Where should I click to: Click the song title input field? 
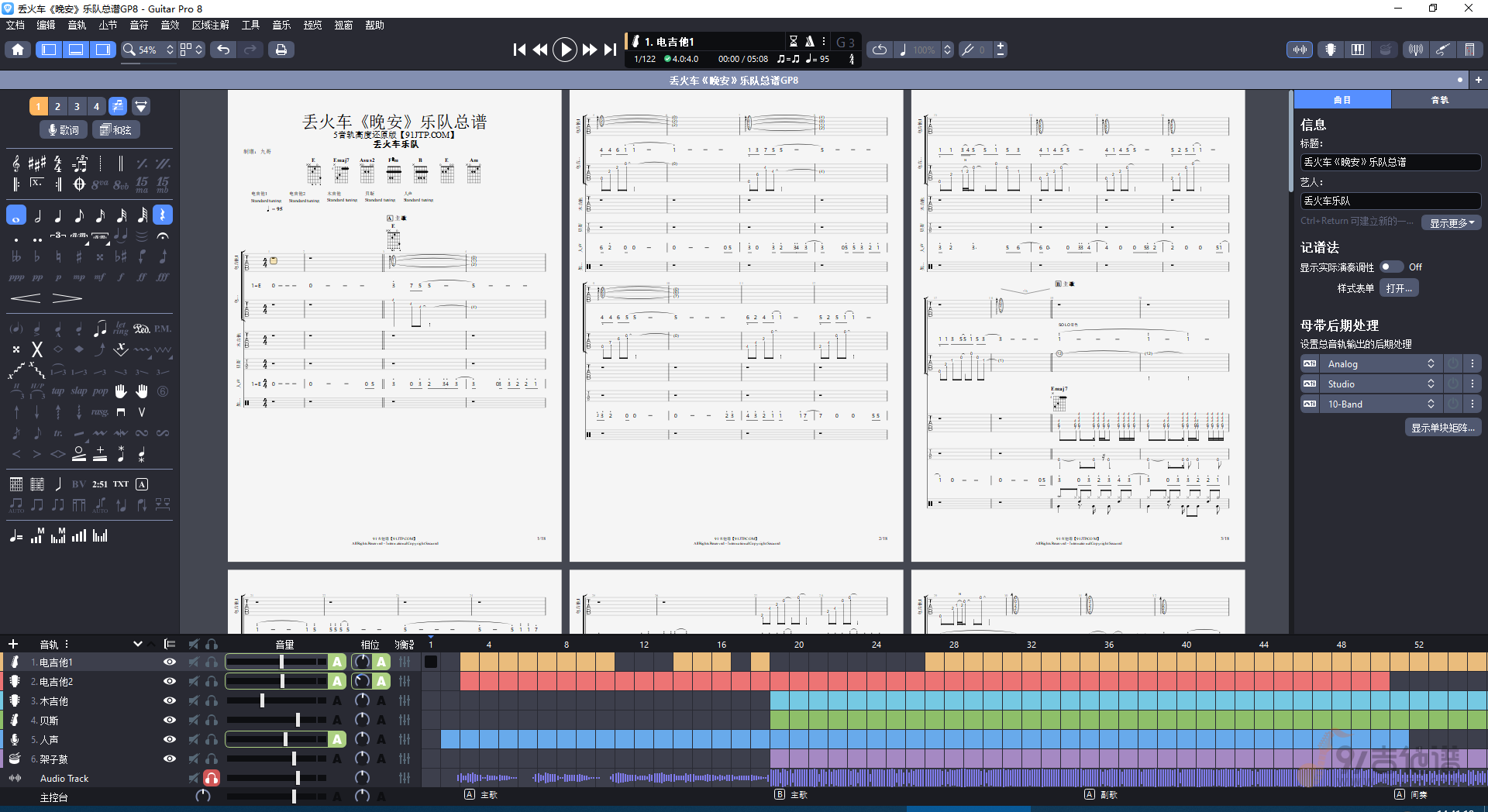tap(1390, 162)
